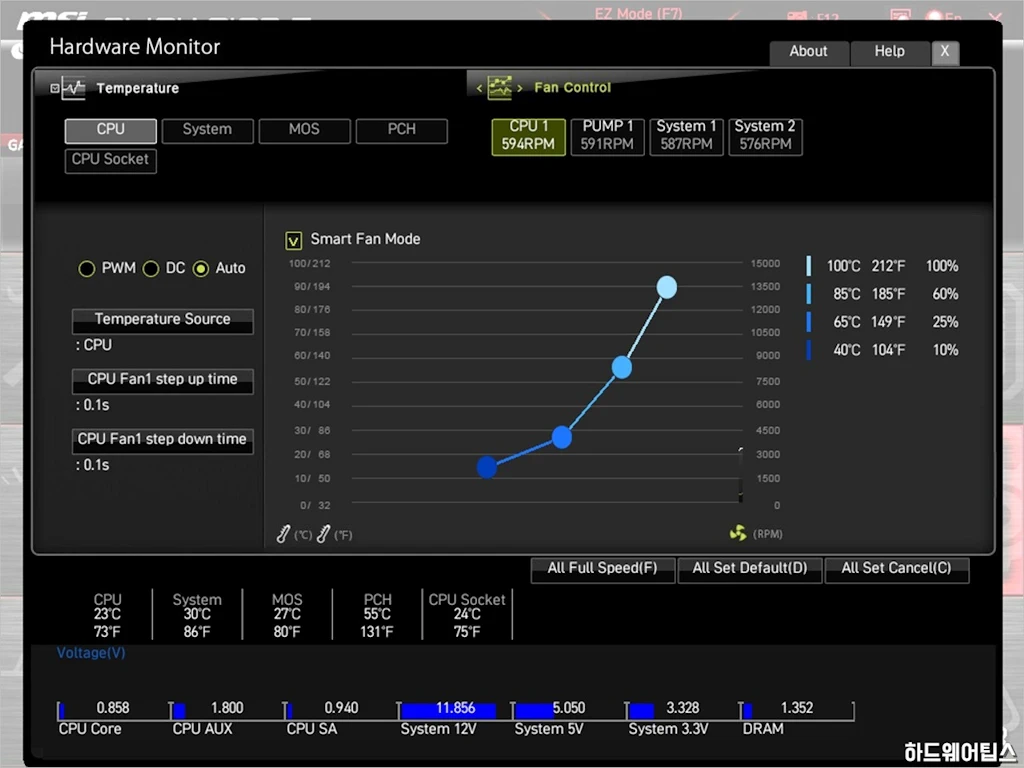Click the 100°C legend color swatch
1024x768 pixels.
click(809, 266)
